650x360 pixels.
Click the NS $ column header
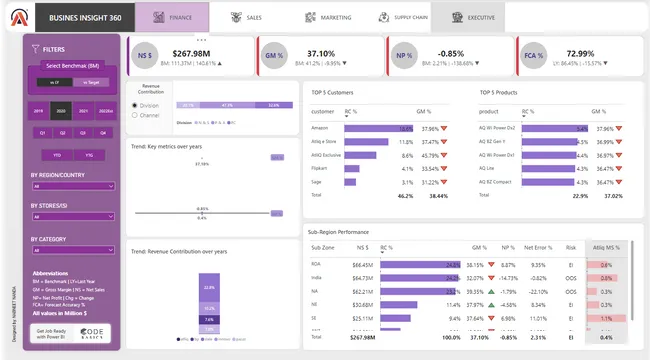tap(362, 248)
